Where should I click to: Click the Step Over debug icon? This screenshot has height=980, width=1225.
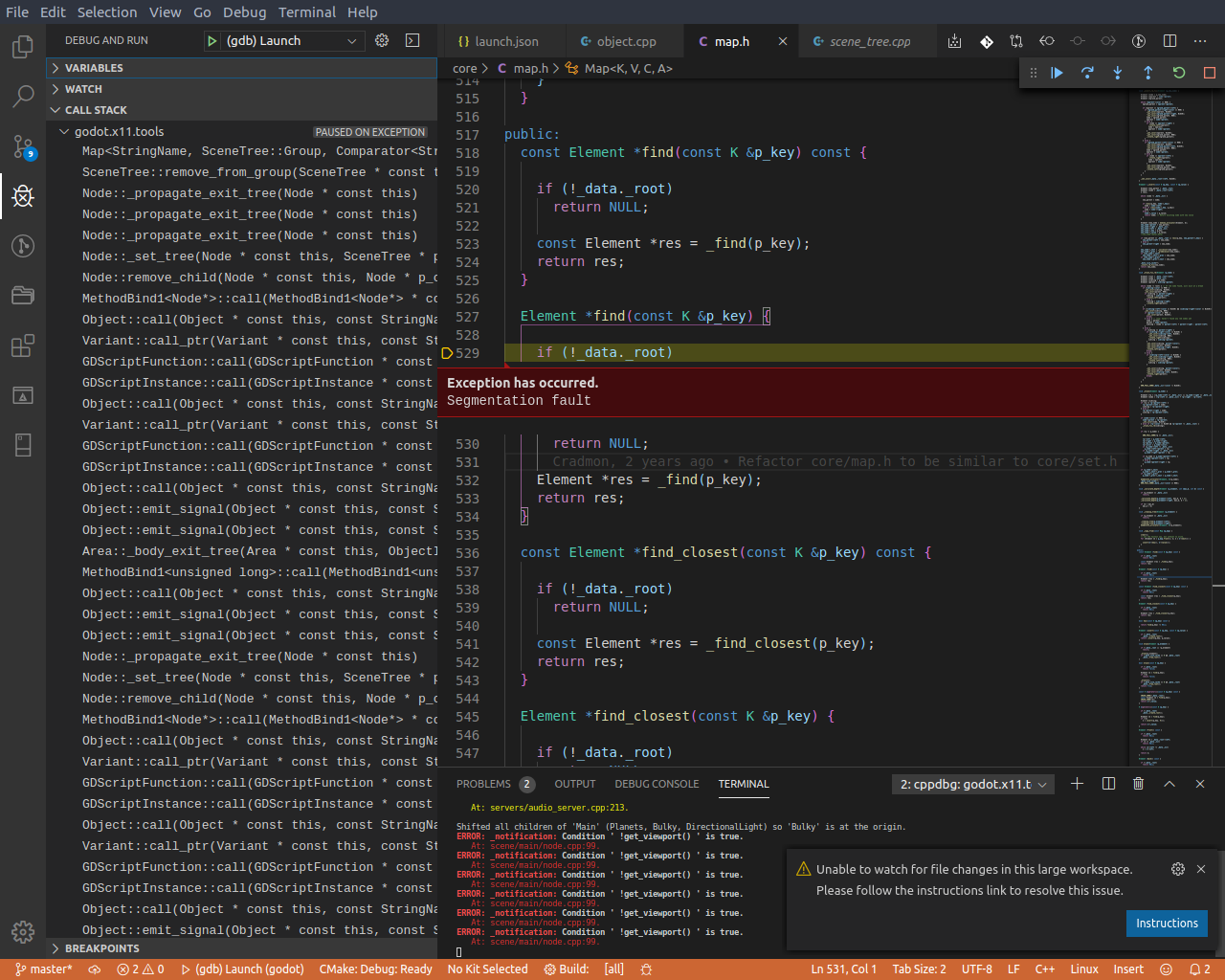pos(1087,72)
